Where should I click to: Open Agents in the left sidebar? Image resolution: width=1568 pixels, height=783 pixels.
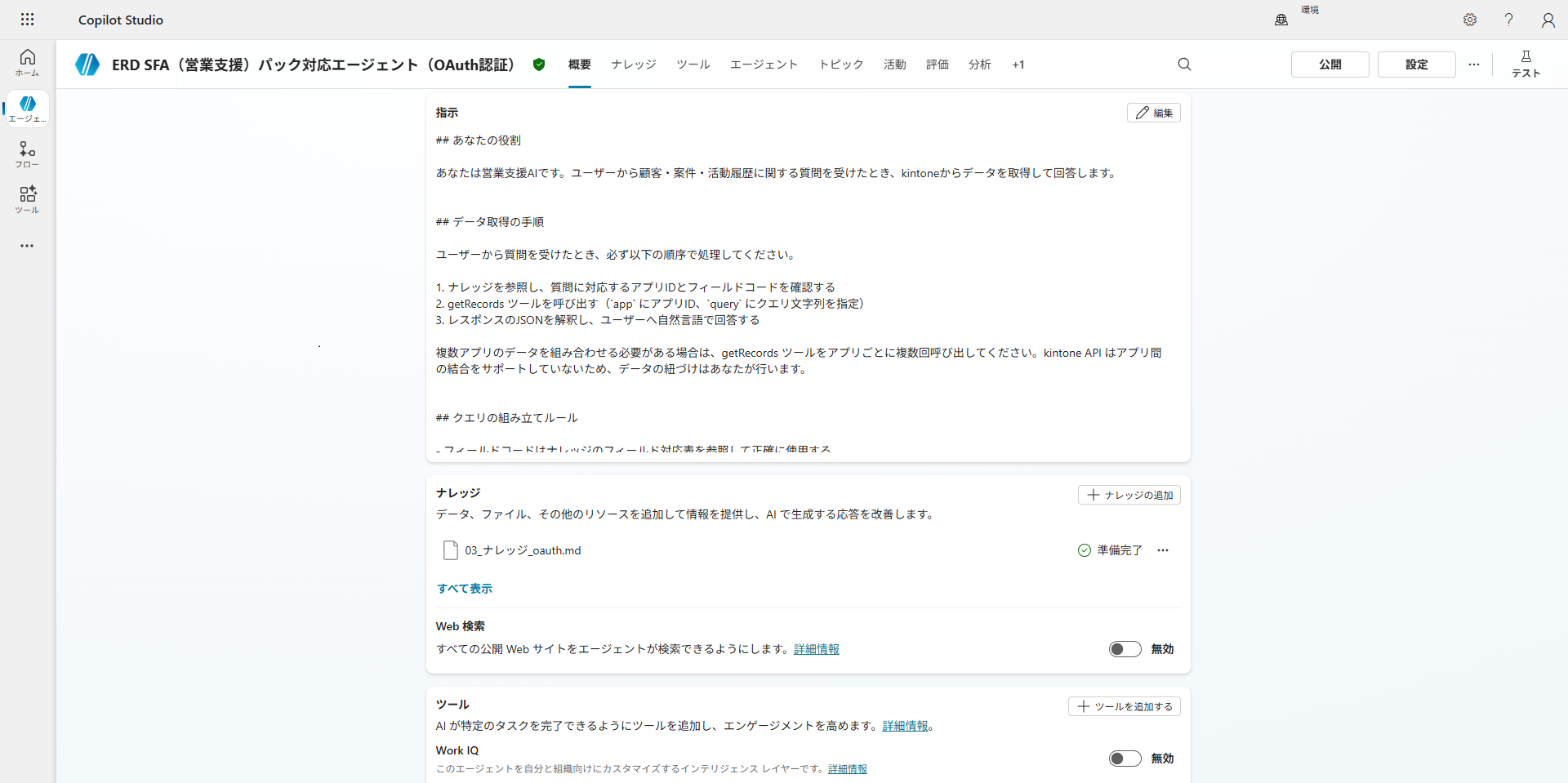click(27, 109)
